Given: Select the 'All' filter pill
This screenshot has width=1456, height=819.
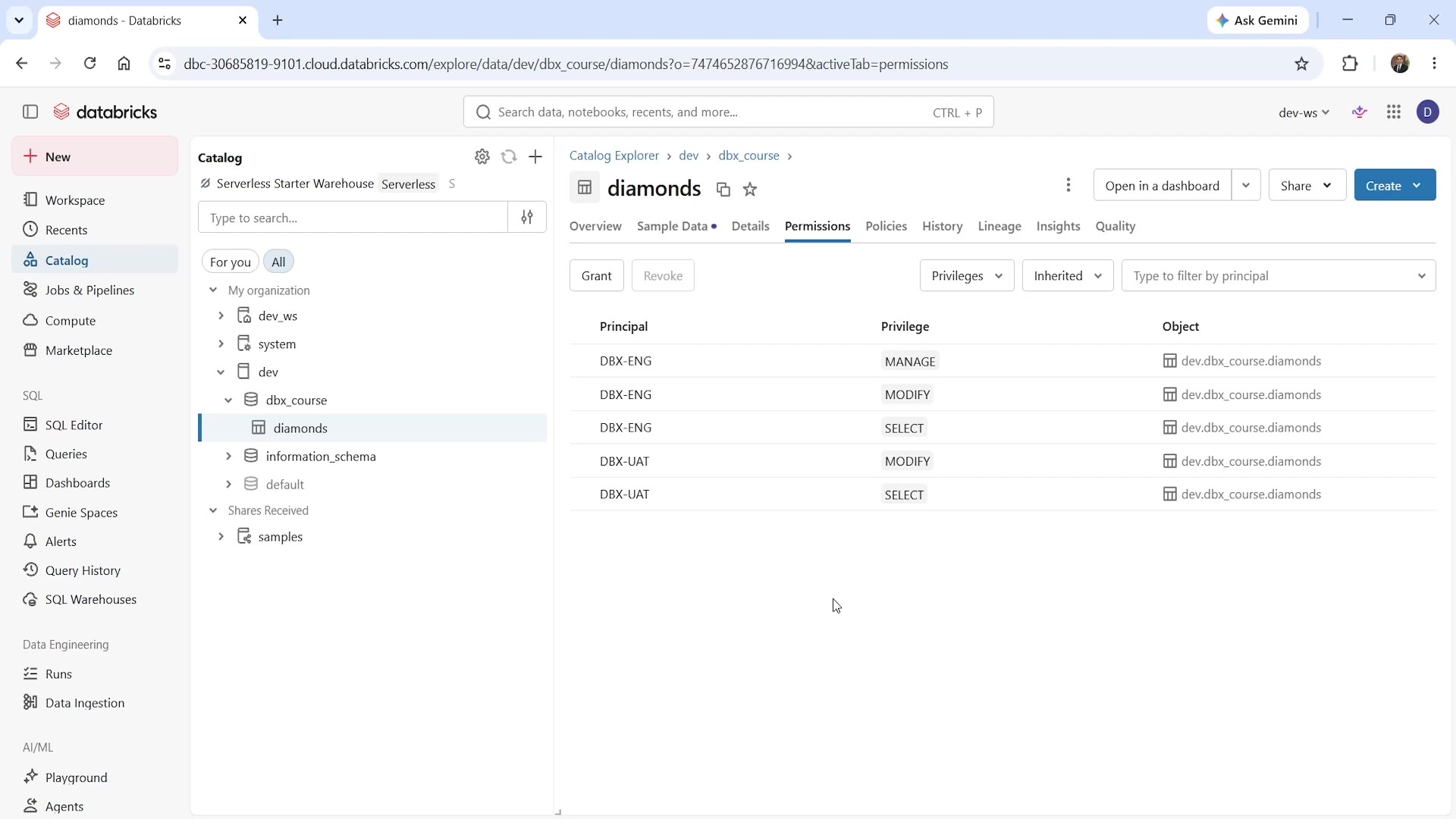Looking at the screenshot, I should point(278,262).
